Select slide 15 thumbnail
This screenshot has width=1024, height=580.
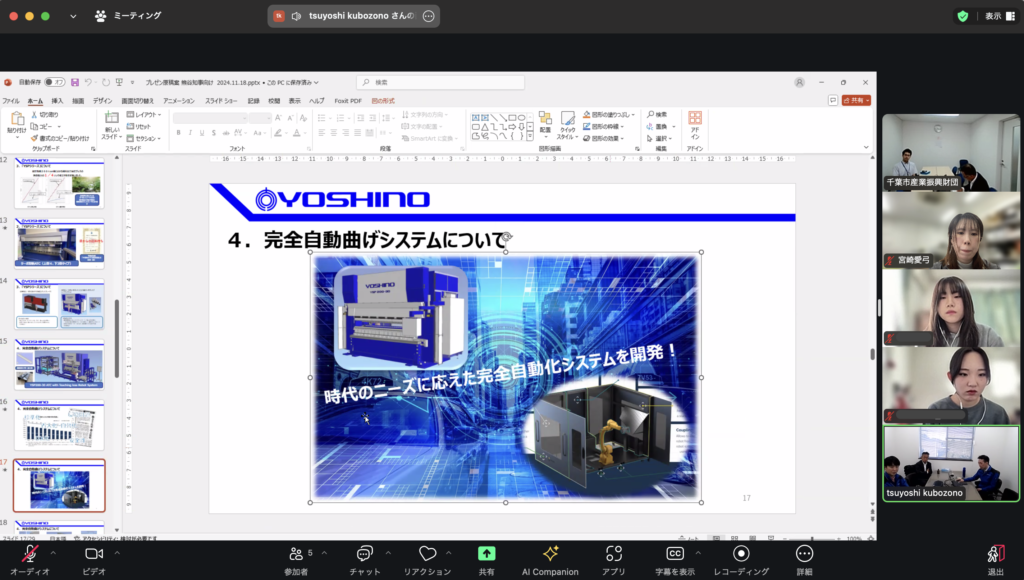[59, 364]
